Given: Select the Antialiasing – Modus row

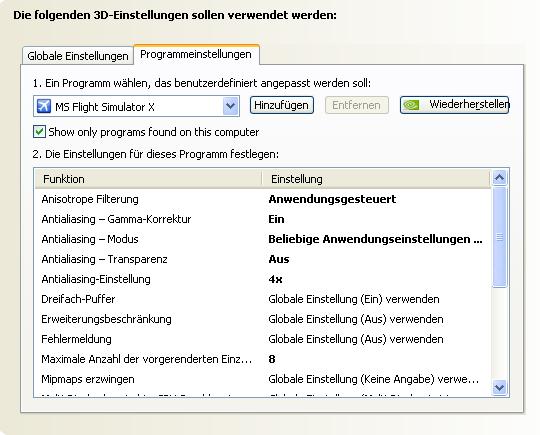Looking at the screenshot, I should (x=262, y=239).
